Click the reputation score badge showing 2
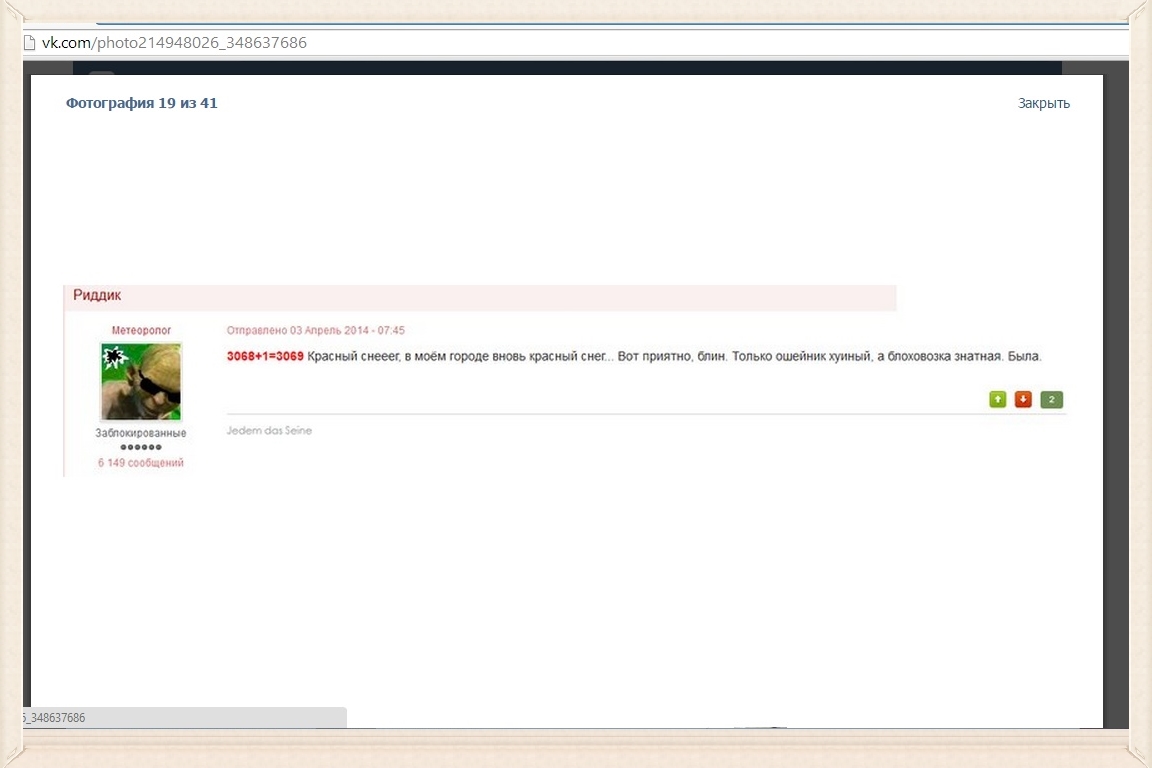This screenshot has height=768, width=1152. pyautogui.click(x=1051, y=400)
